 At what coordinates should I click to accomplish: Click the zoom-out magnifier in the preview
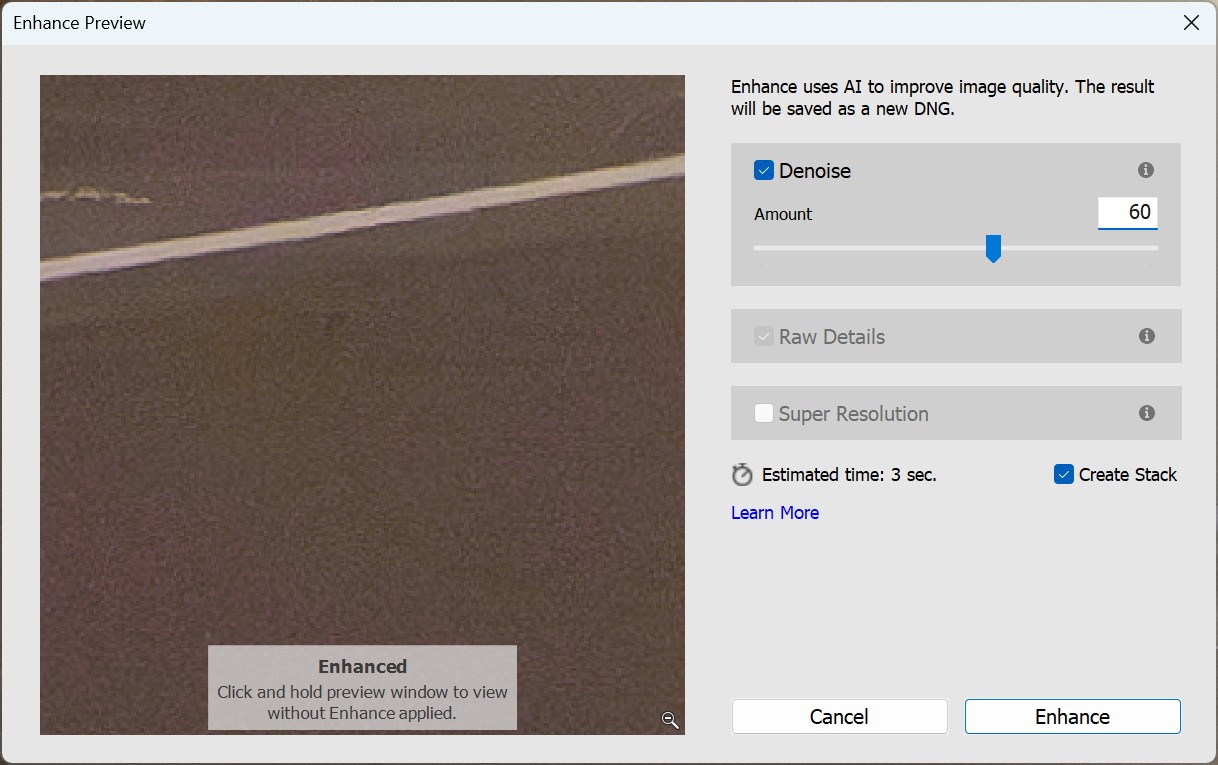point(670,720)
